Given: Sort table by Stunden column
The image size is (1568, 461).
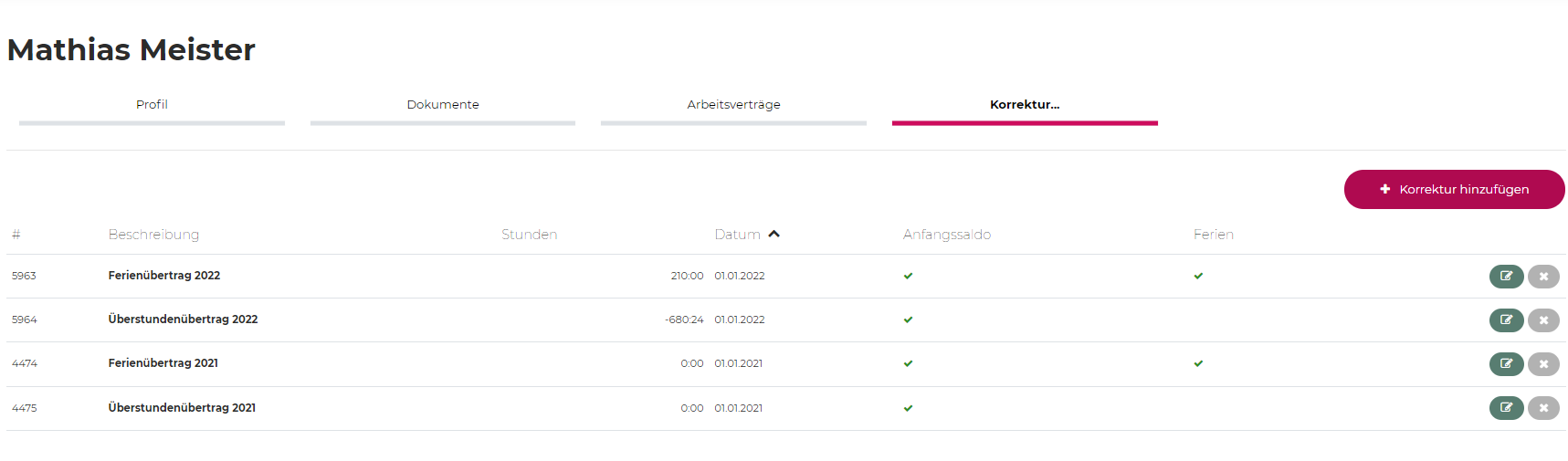Looking at the screenshot, I should click(x=529, y=235).
